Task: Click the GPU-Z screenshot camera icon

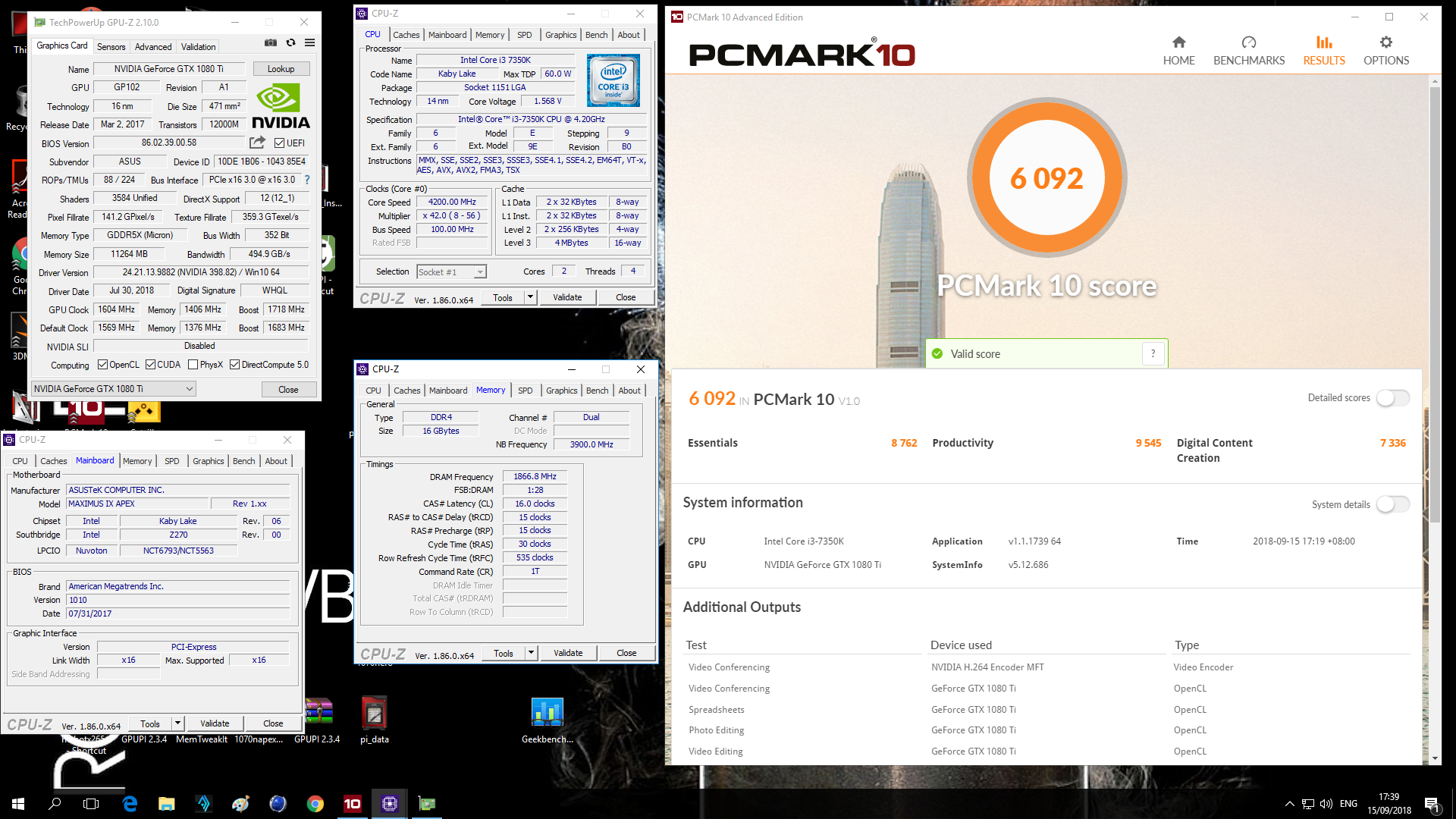Action: coord(270,43)
